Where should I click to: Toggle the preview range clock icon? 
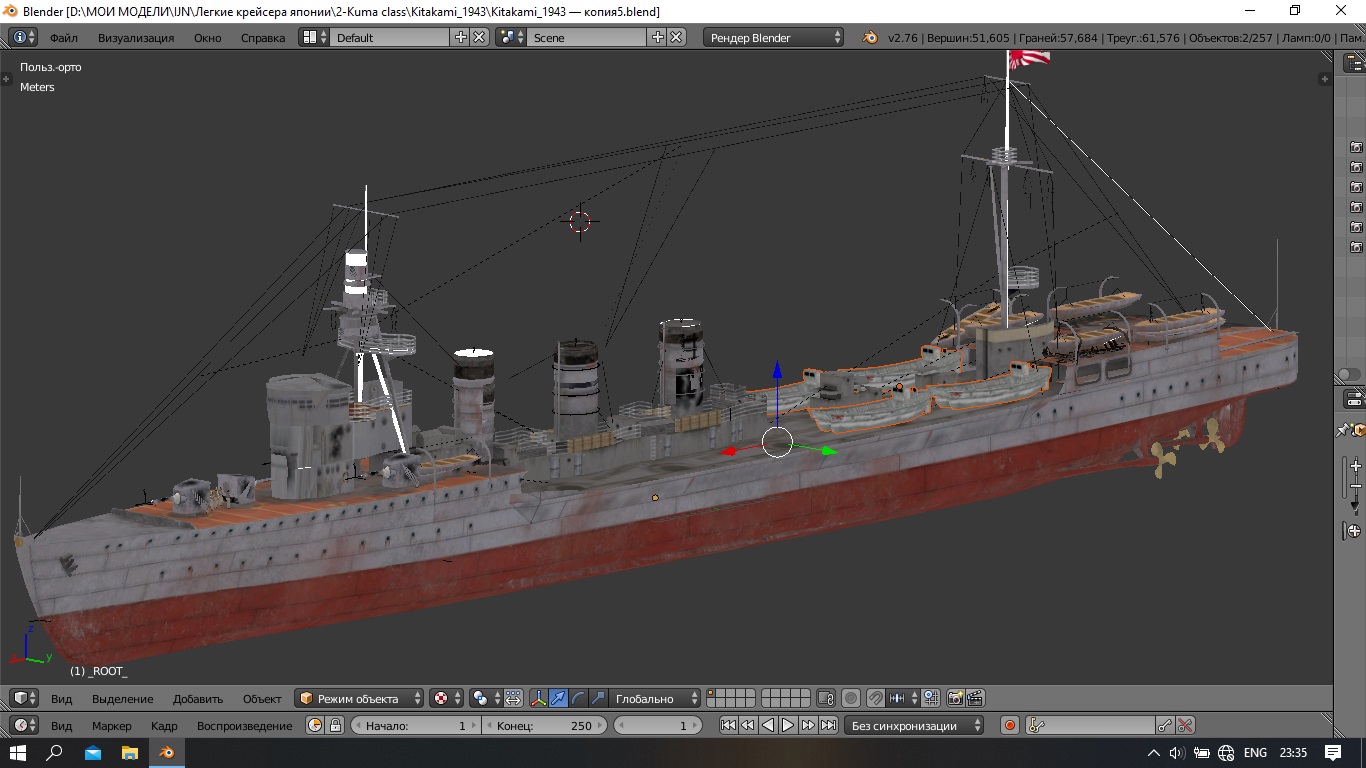315,725
